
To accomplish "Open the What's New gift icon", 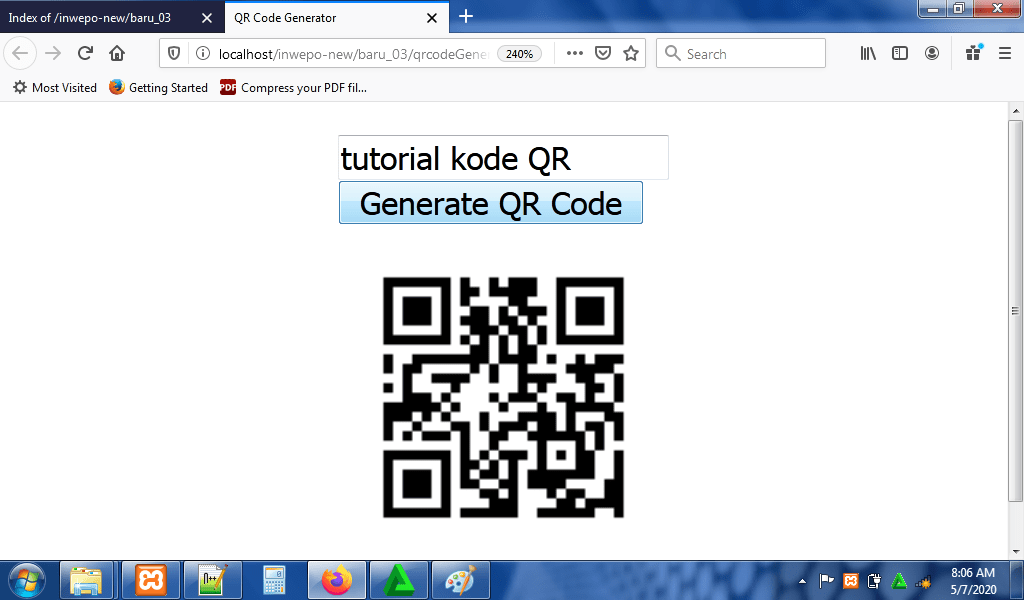I will pyautogui.click(x=974, y=53).
